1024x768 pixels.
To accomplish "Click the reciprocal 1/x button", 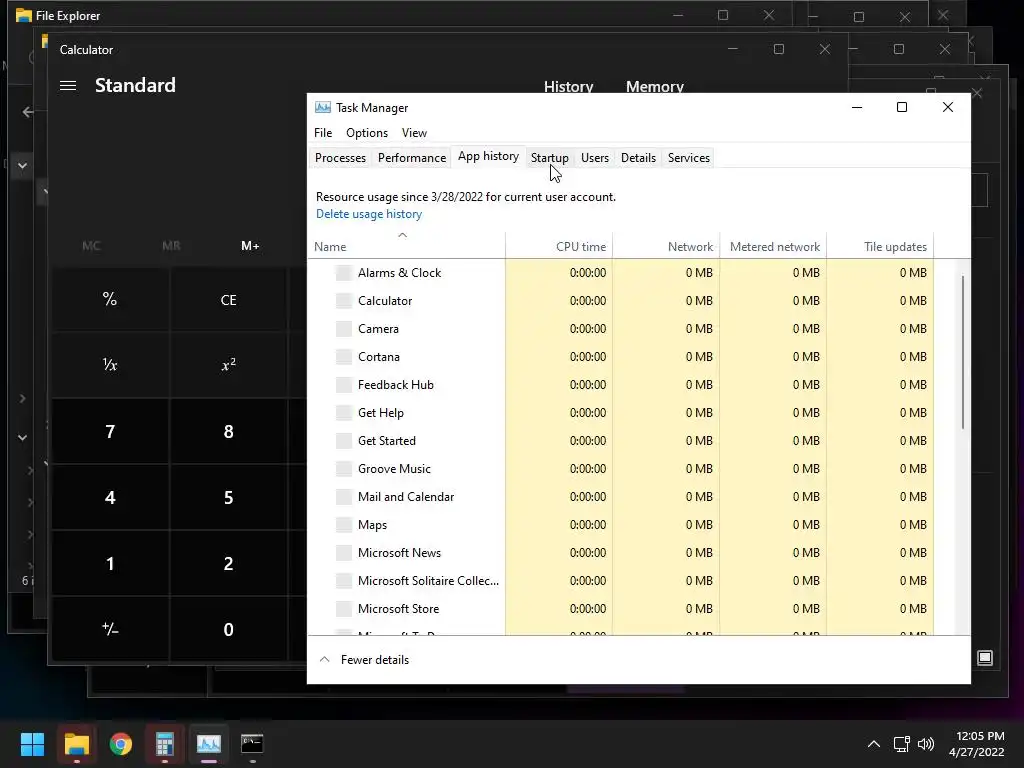I will (110, 364).
